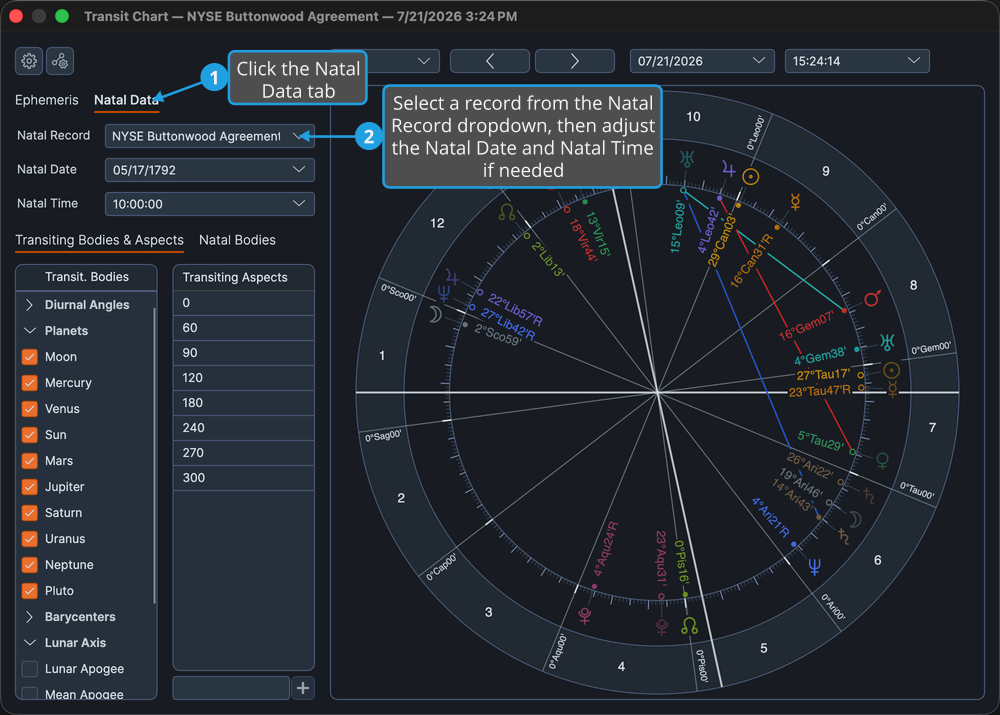Screen dimensions: 1000x715
Task: Collapse the Planets group
Action: click(29, 331)
